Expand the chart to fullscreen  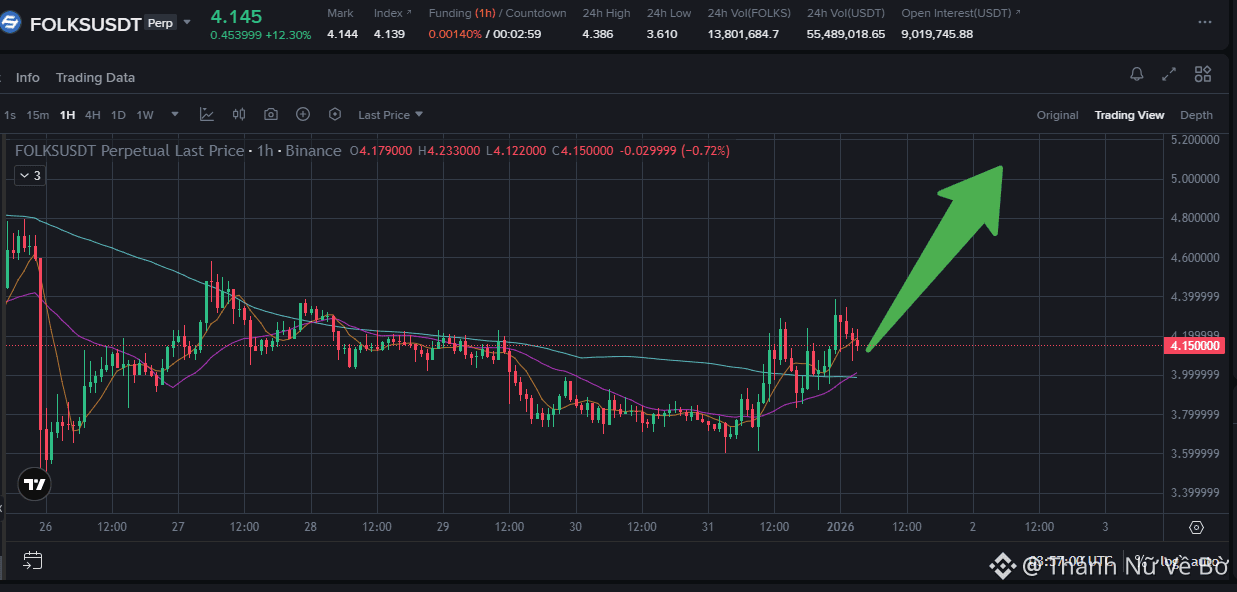click(x=1169, y=74)
